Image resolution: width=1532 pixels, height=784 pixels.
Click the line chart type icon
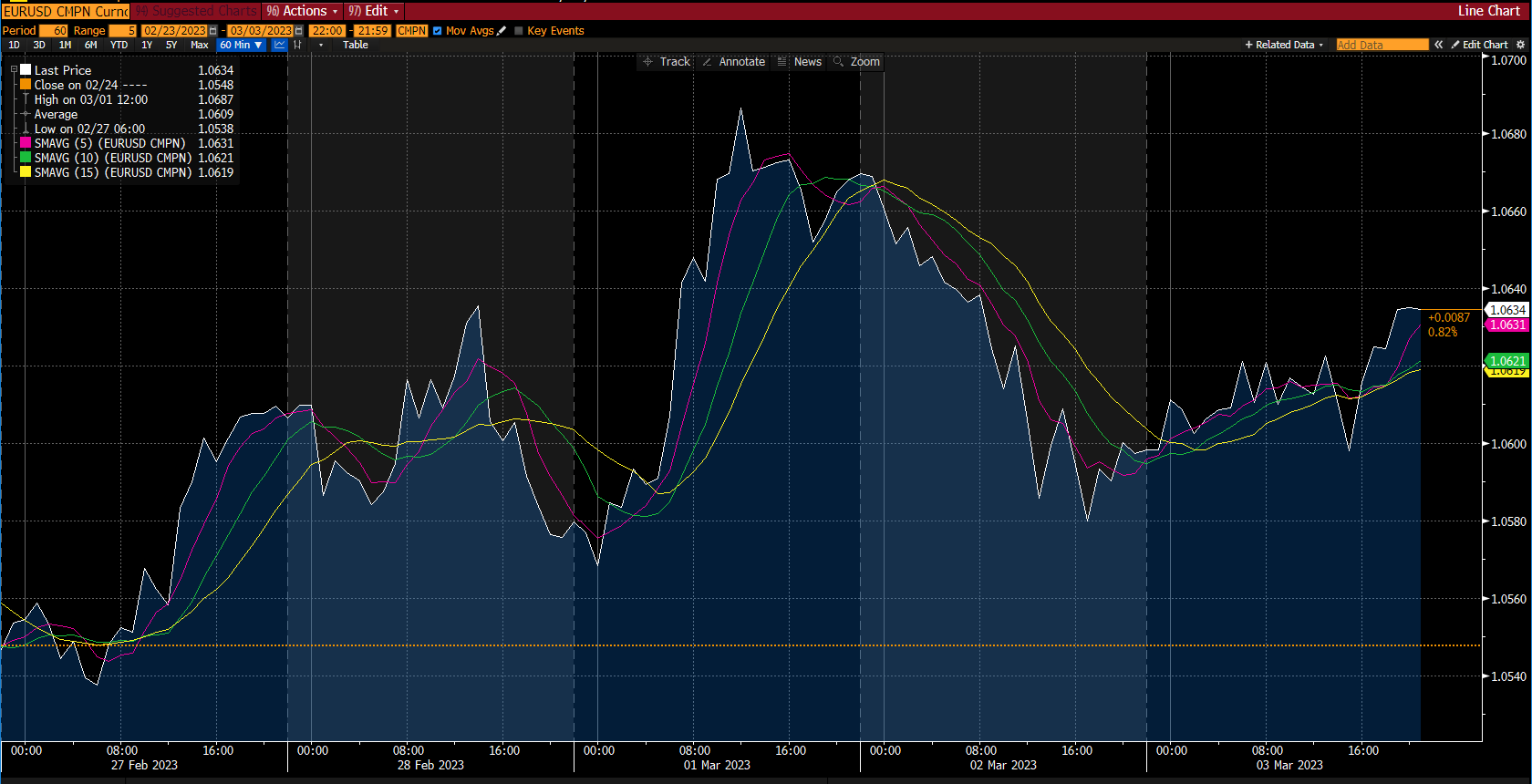click(279, 45)
